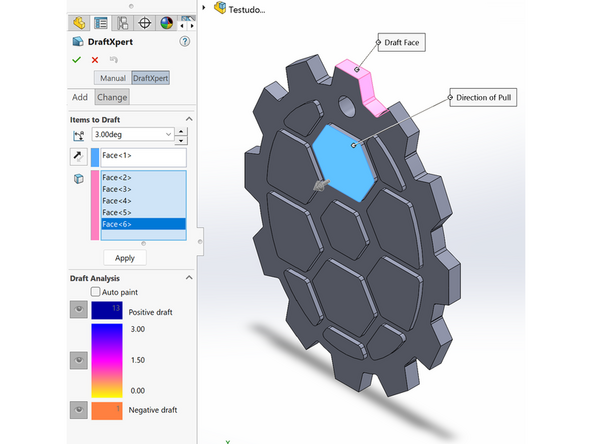592x444 pixels.
Task: Click the dark blue Positive draft swatch
Action: click(107, 310)
